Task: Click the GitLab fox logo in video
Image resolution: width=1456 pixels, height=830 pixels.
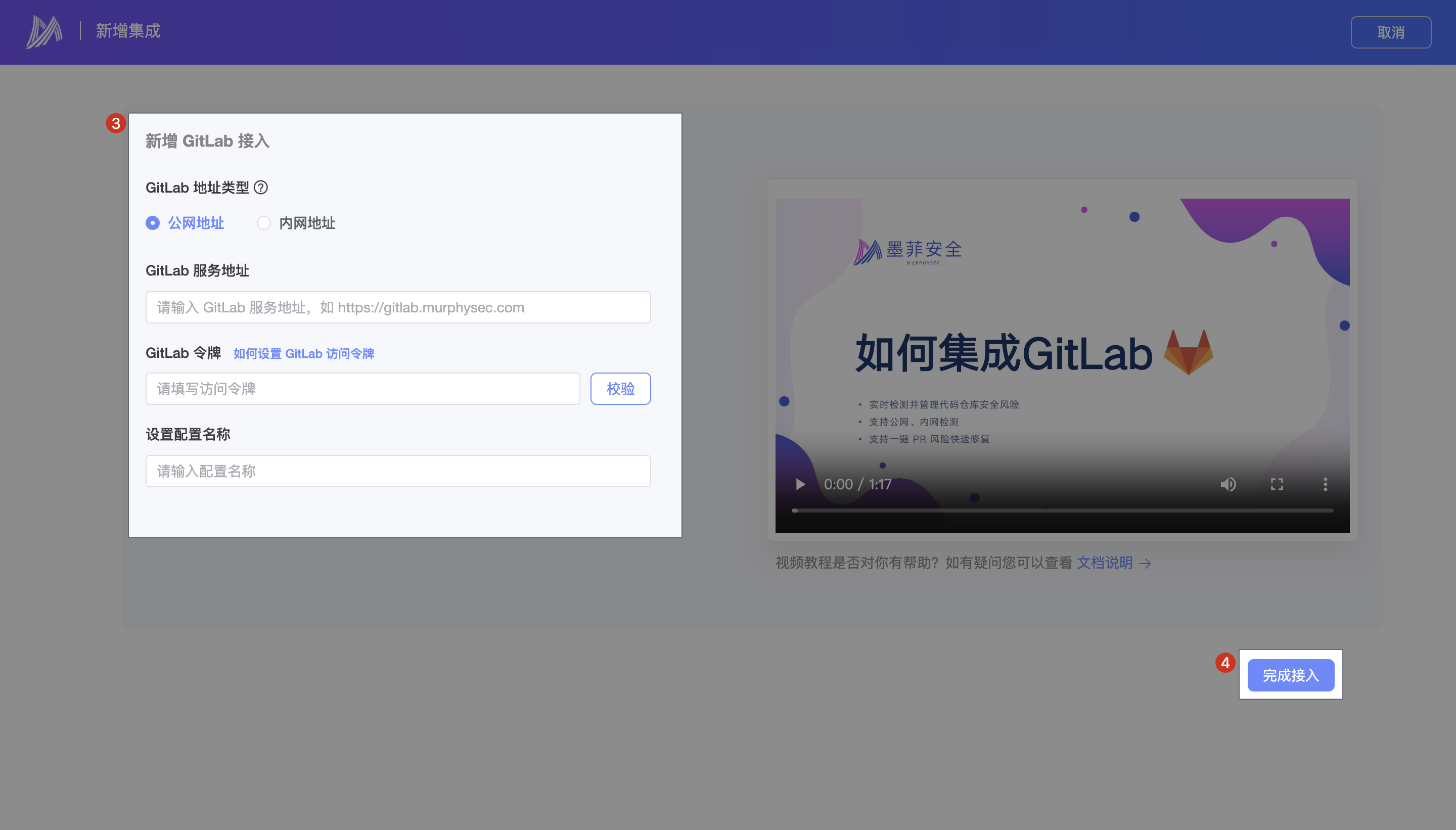Action: coord(1188,352)
